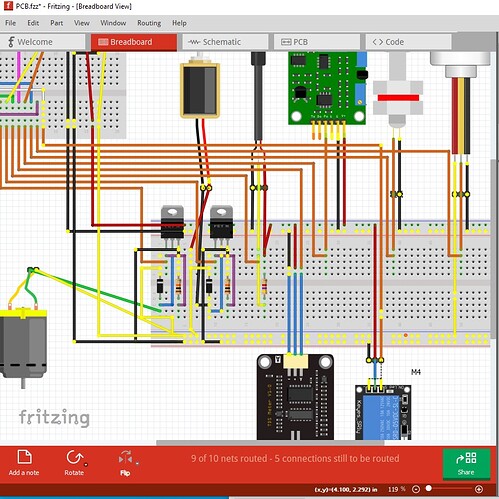The image size is (499, 499).
Task: Select the resistor beside the right MOSFET
Action: [x=228, y=286]
